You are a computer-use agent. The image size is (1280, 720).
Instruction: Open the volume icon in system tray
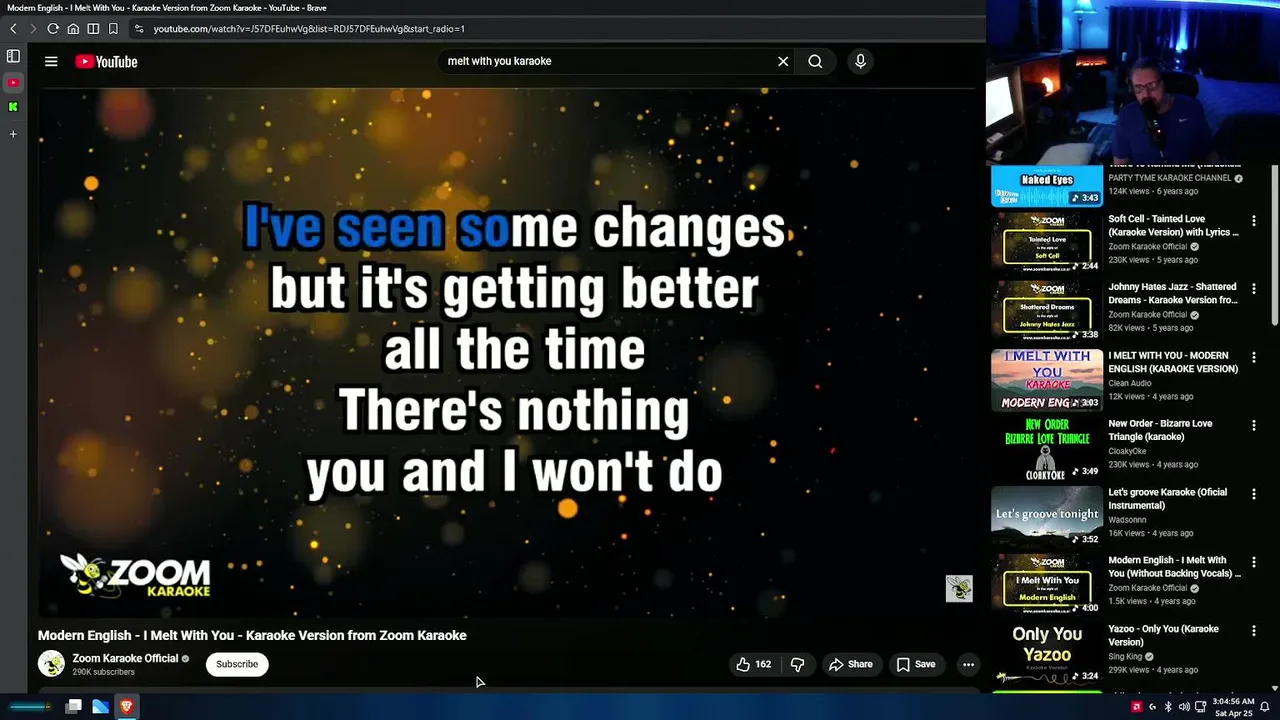[x=1184, y=707]
